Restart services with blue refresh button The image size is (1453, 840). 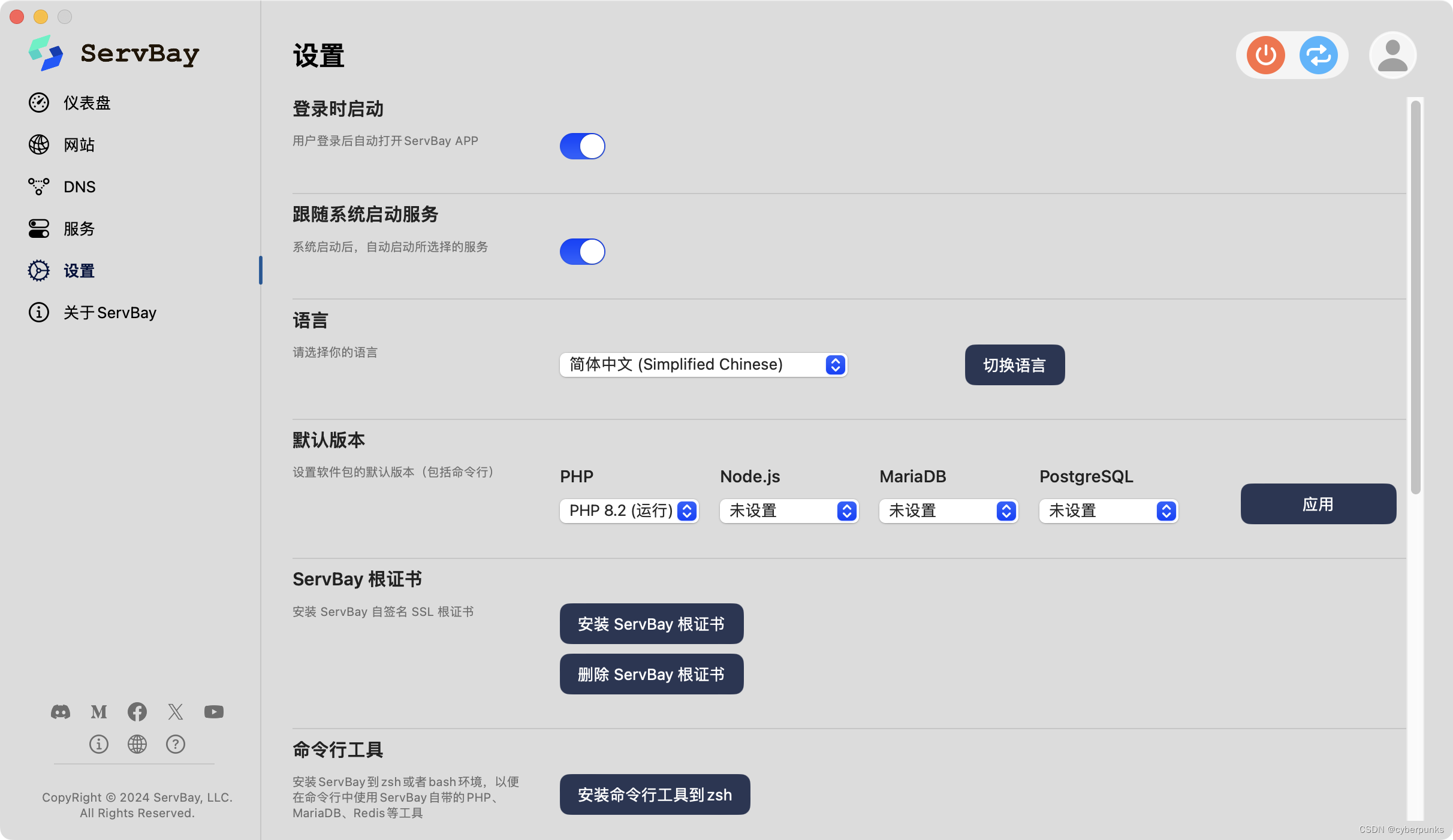tap(1318, 55)
